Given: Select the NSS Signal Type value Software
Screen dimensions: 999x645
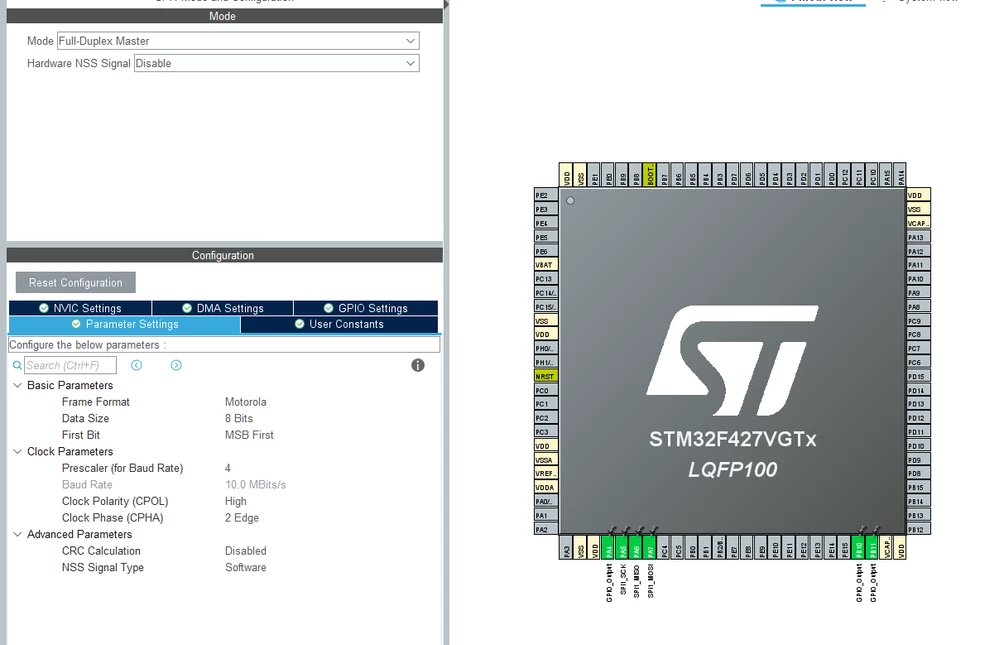Looking at the screenshot, I should coord(245,567).
